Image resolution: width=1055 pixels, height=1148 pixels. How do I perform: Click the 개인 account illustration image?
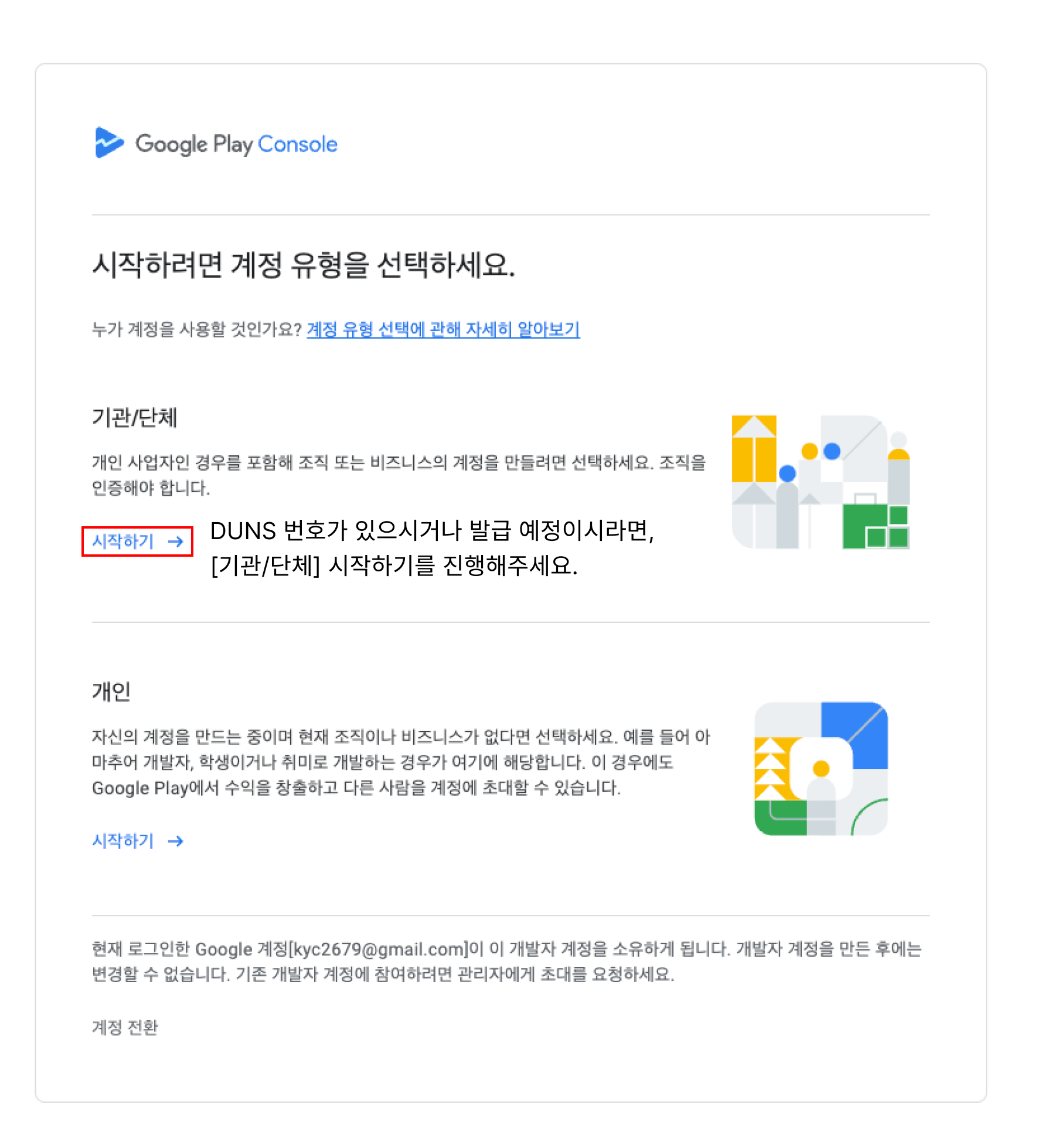[x=821, y=768]
